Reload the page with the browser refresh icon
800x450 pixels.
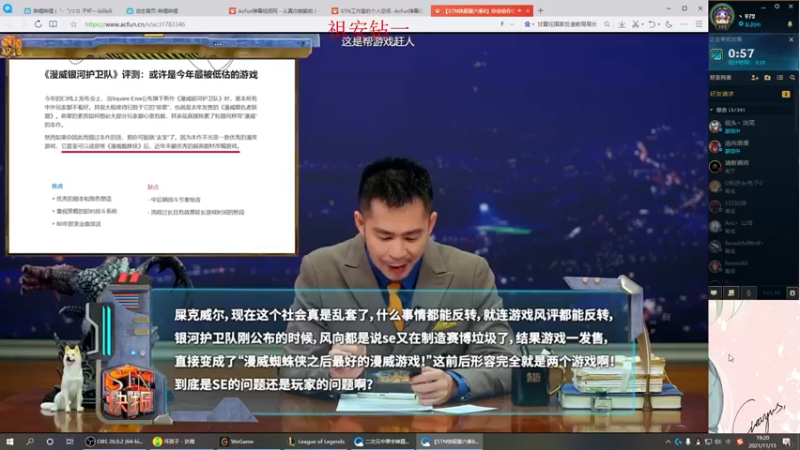coord(38,24)
